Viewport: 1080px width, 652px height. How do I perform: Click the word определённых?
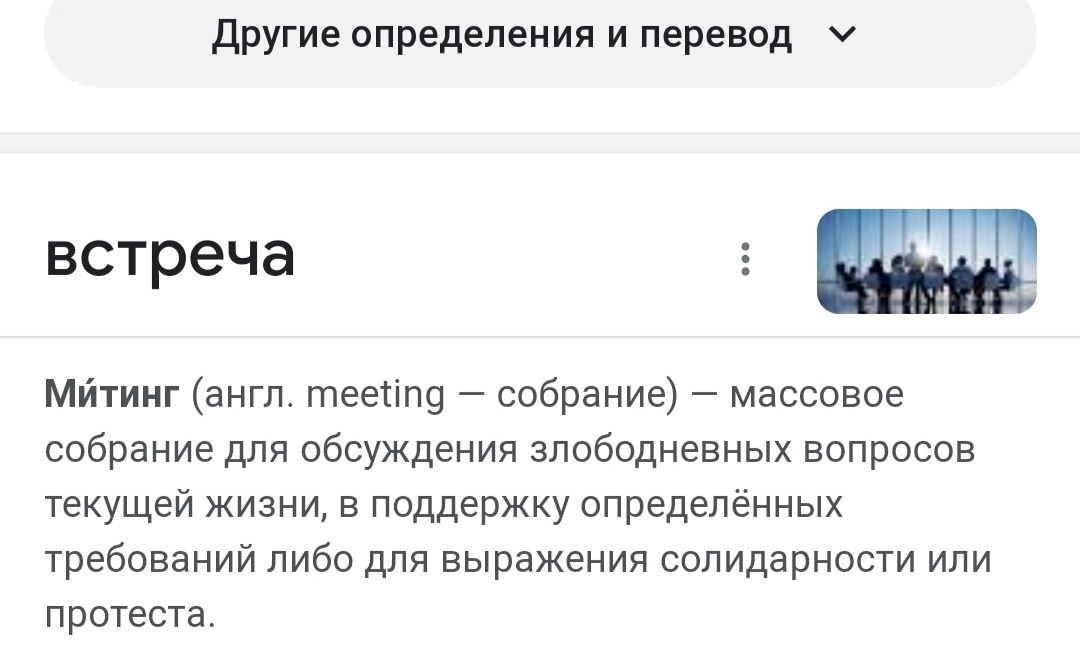click(712, 506)
